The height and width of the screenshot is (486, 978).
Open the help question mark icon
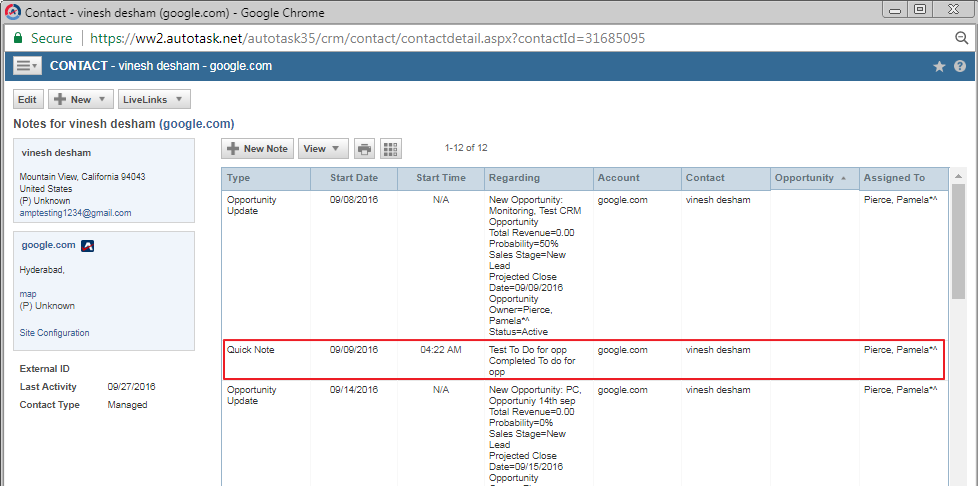click(x=960, y=66)
